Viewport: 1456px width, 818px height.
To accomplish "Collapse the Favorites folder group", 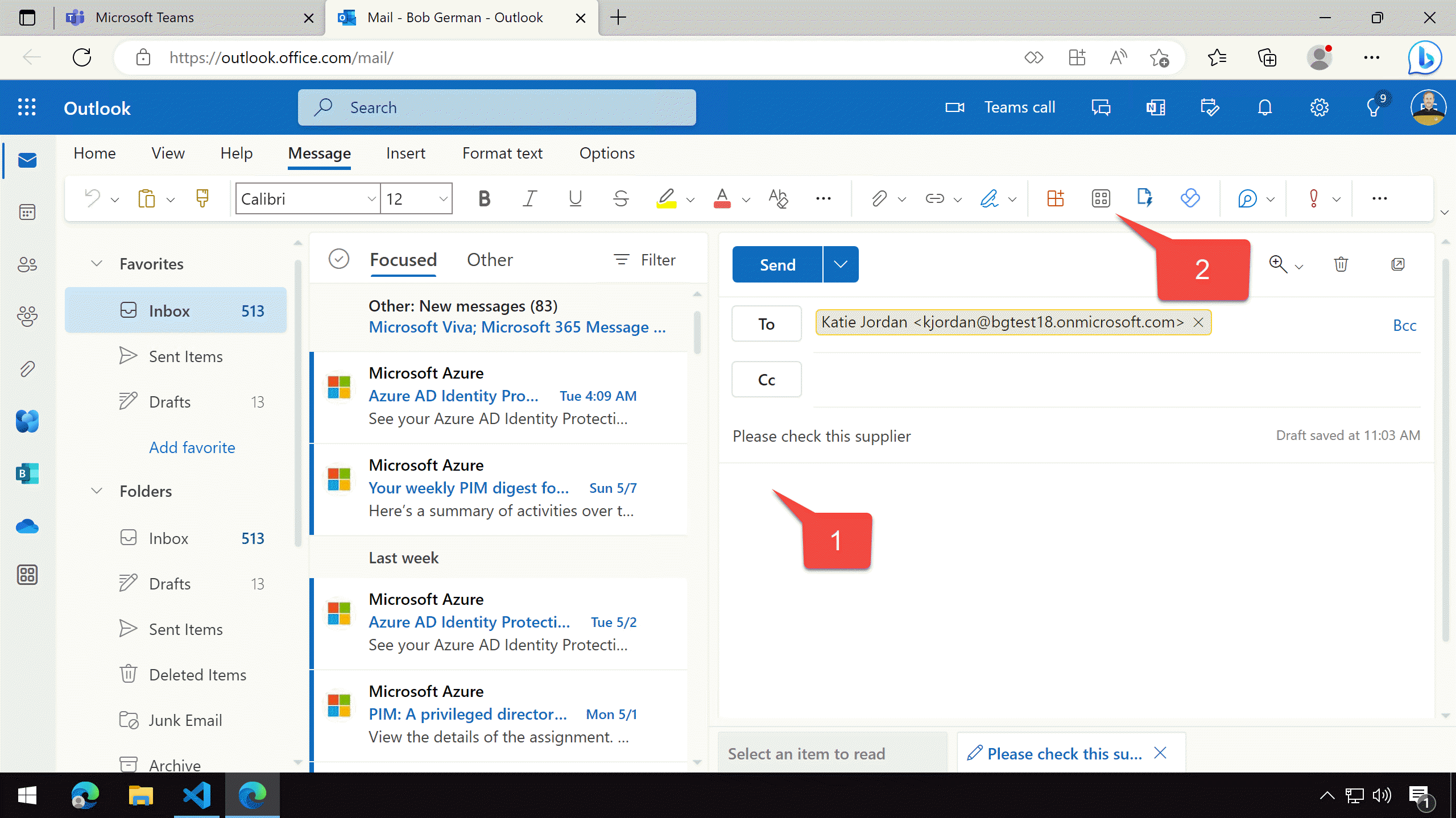I will [97, 264].
